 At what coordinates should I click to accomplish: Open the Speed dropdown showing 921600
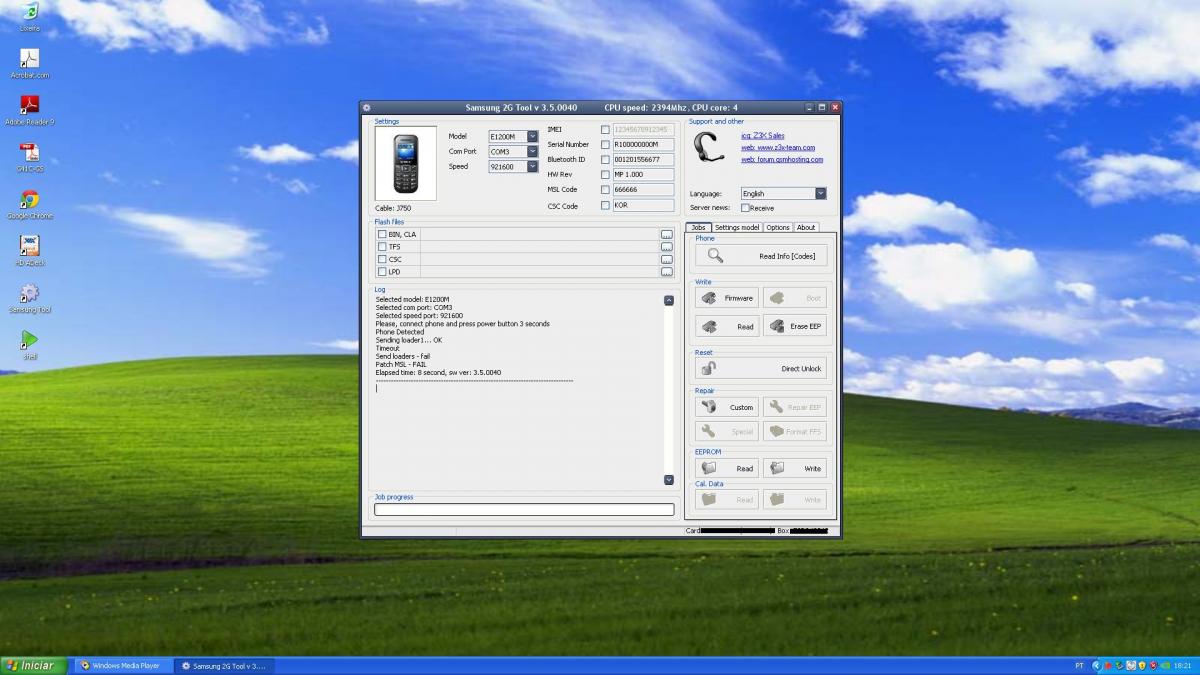[x=532, y=166]
